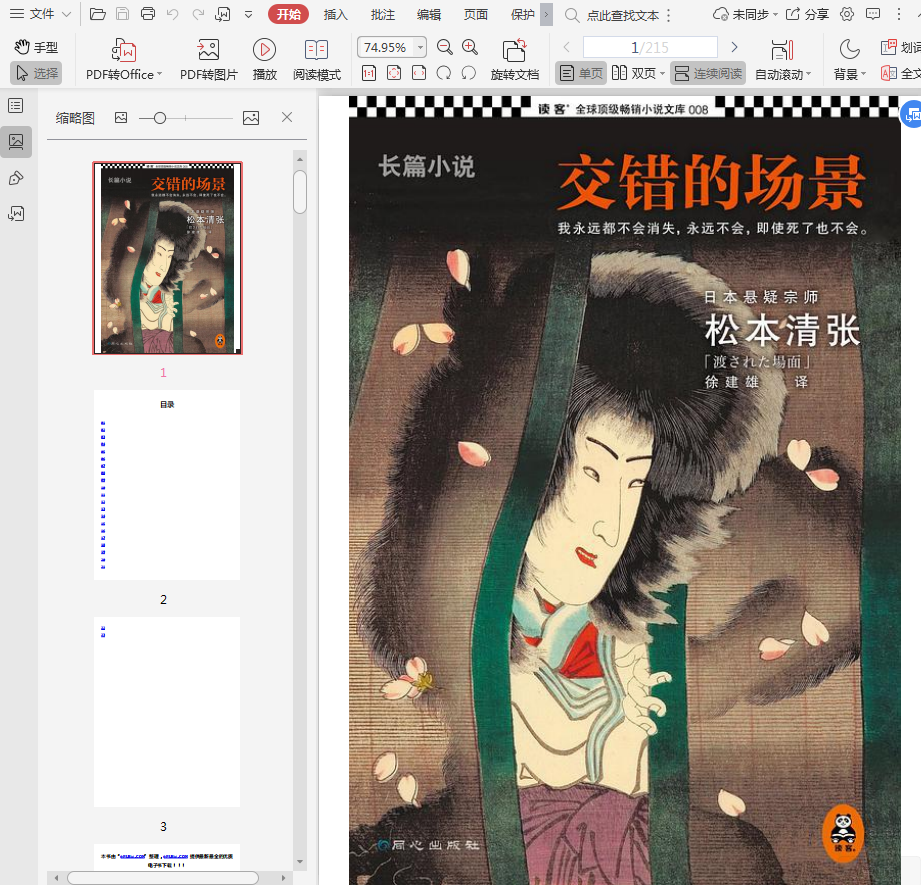Click the rotate counterclockwise icon
The width and height of the screenshot is (921, 885).
(x=469, y=73)
